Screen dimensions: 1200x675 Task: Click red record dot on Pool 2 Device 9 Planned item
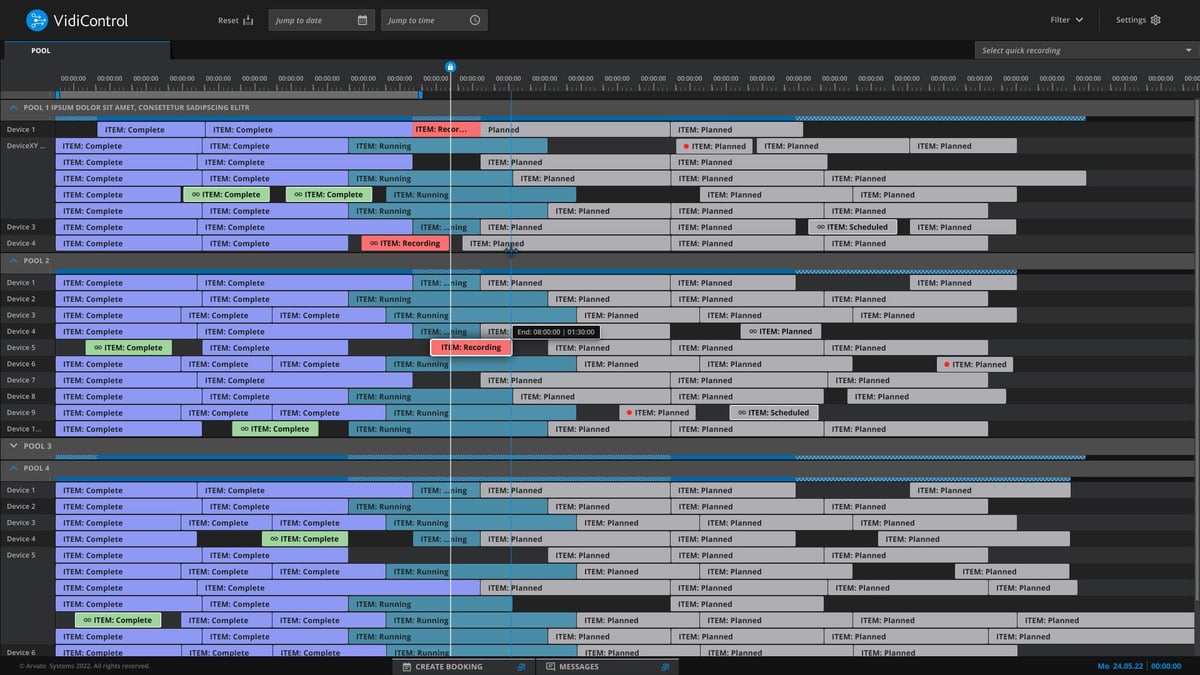point(628,412)
